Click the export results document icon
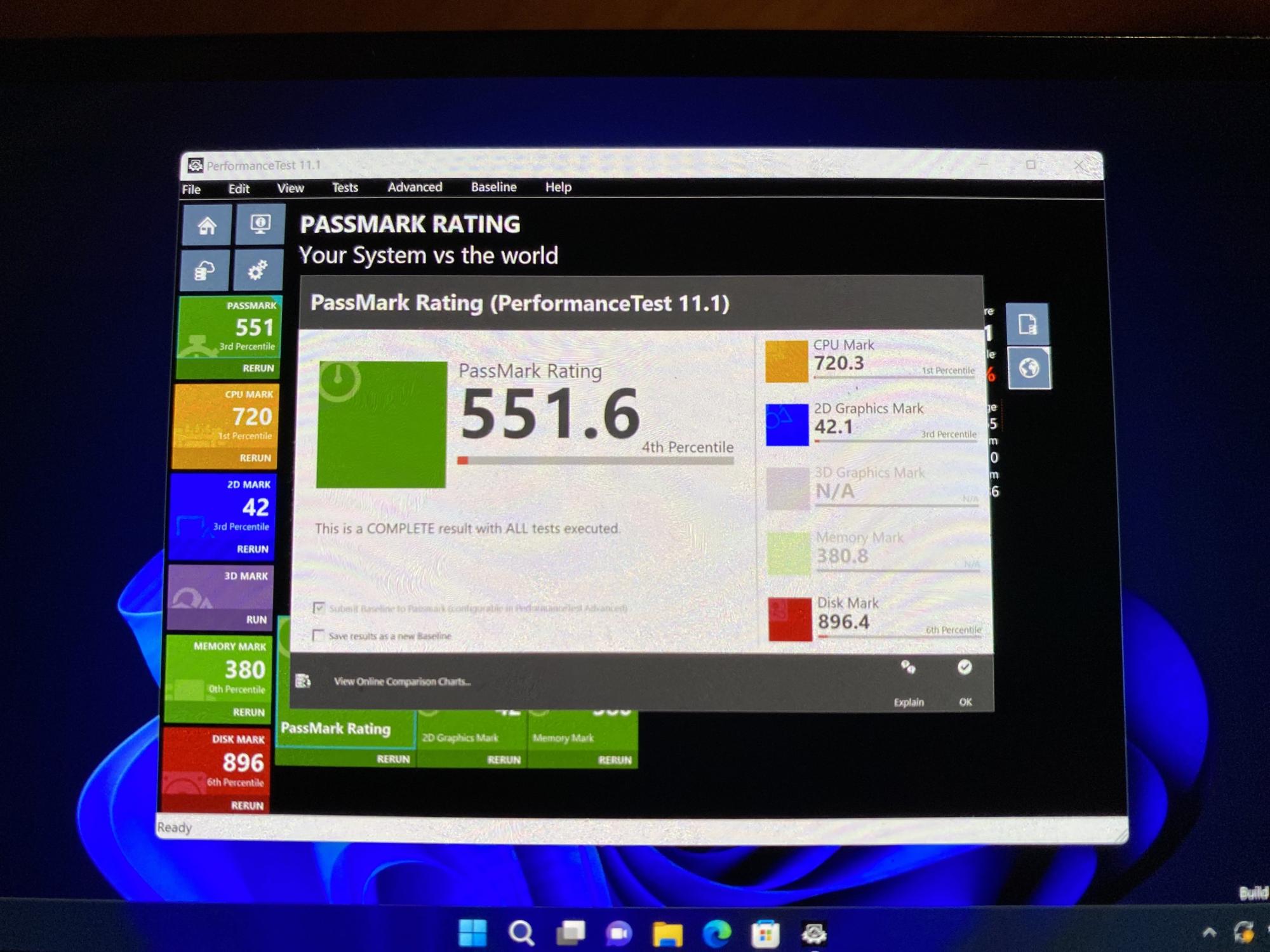Viewport: 1270px width, 952px height. (x=1027, y=324)
